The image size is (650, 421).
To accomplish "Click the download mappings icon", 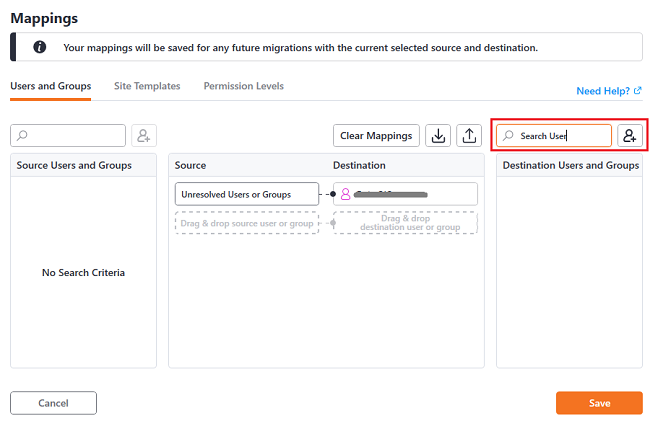I will click(x=438, y=136).
